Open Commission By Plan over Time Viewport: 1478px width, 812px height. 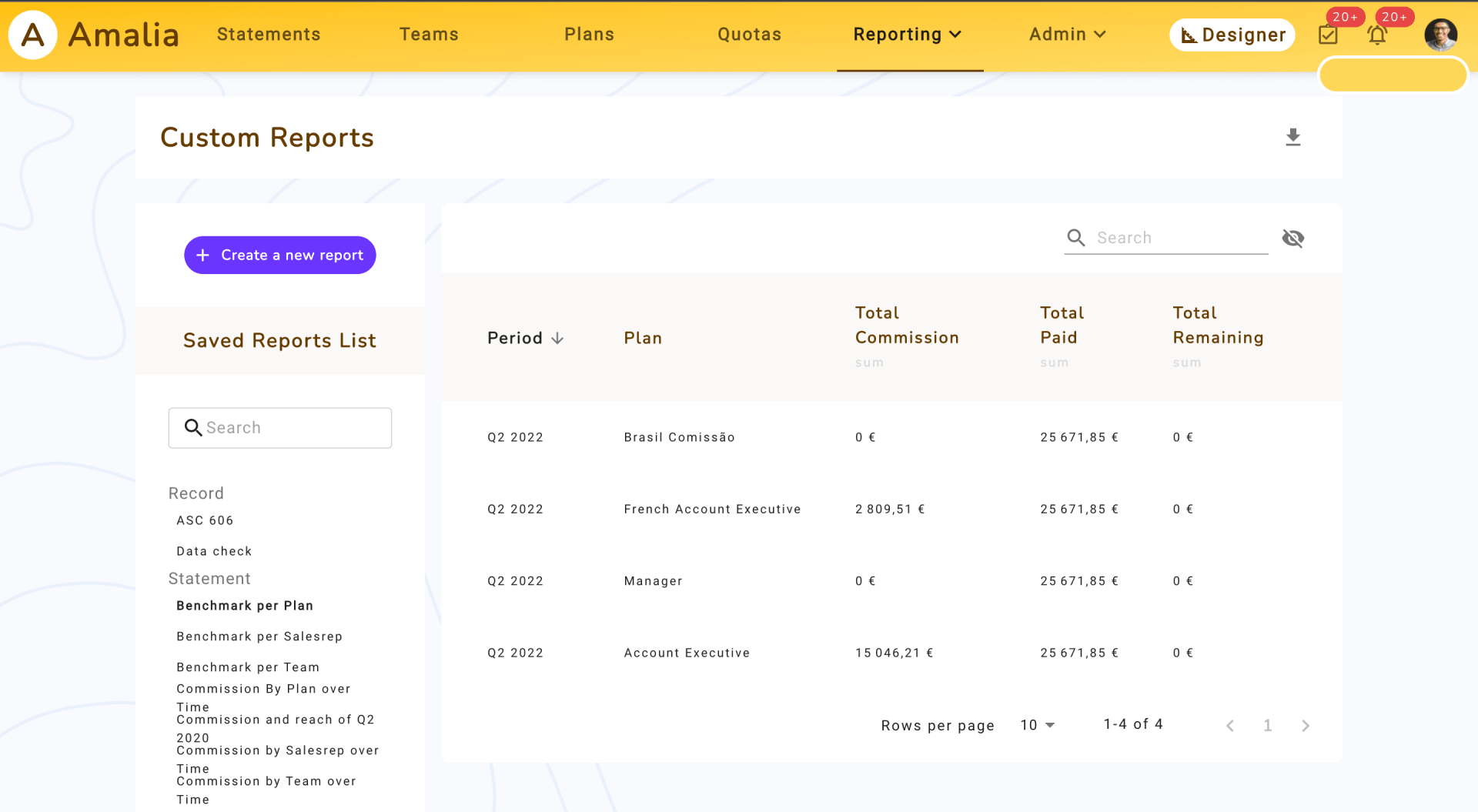(x=263, y=698)
